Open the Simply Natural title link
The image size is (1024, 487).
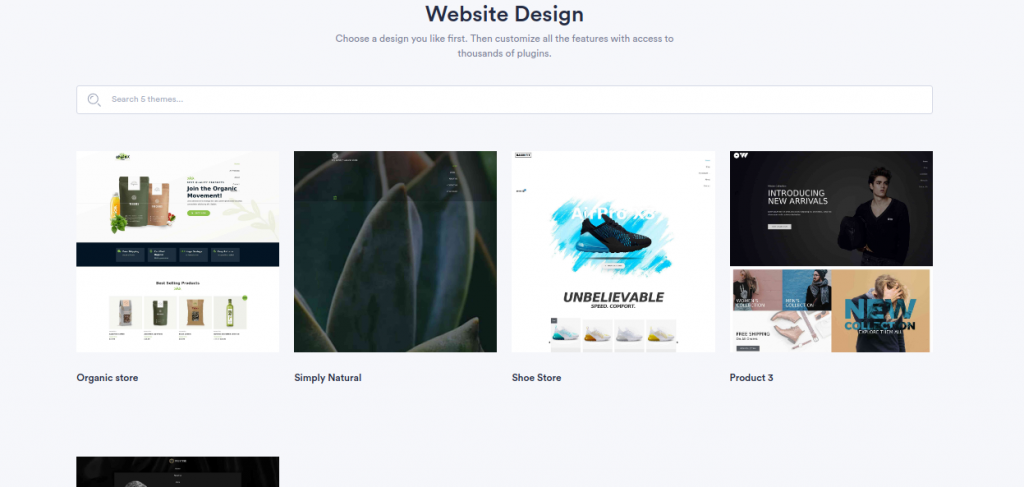pos(327,377)
